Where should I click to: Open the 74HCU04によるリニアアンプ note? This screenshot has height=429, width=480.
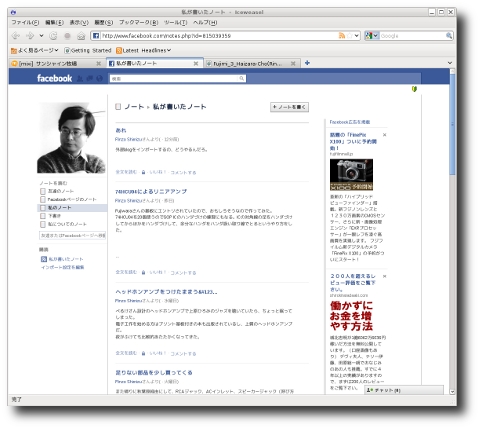pos(151,192)
